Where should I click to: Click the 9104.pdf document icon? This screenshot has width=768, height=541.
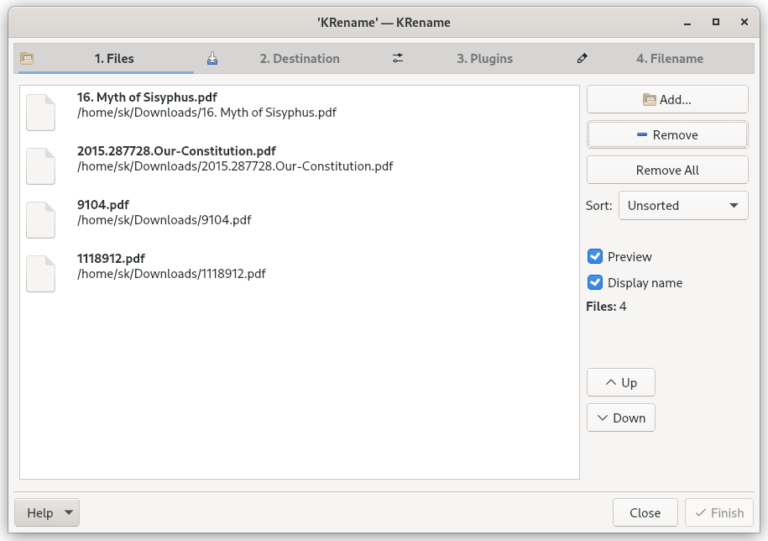coord(40,220)
